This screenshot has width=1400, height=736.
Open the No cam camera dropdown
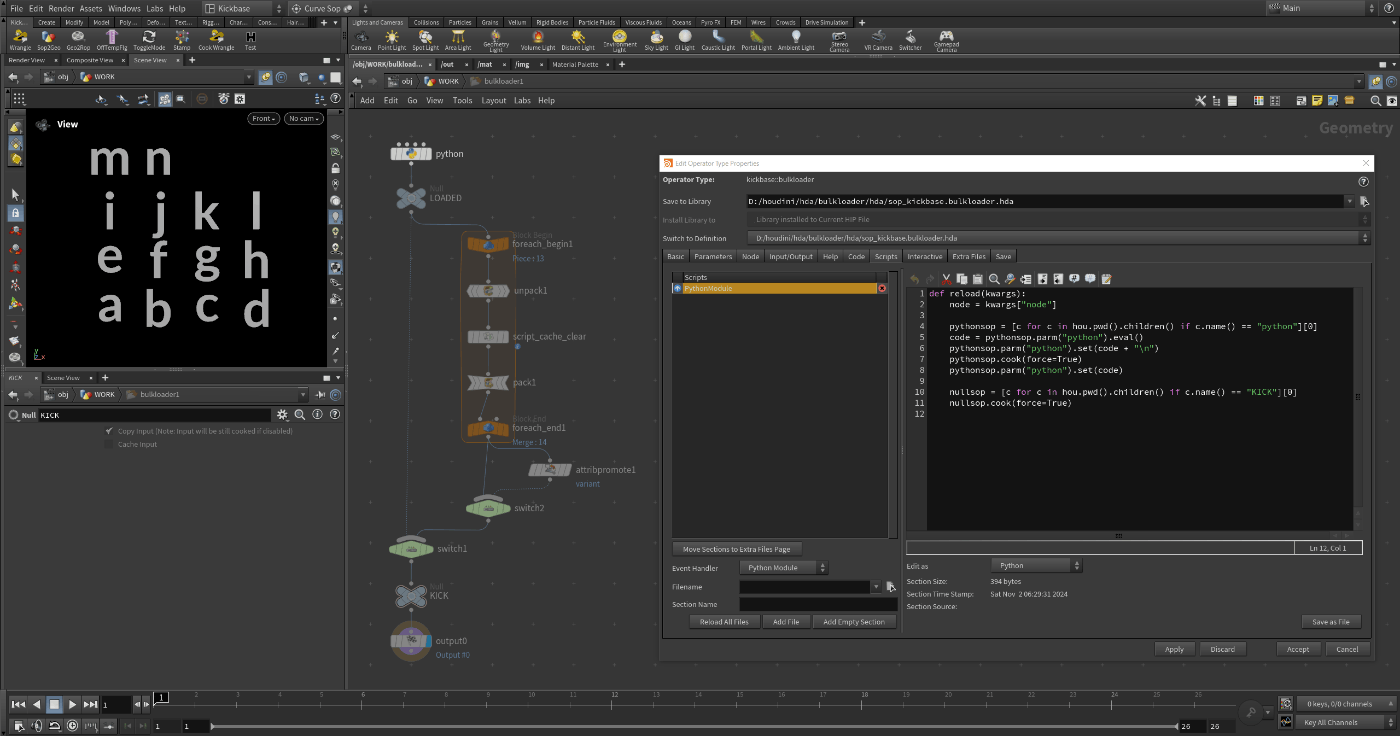(x=303, y=118)
